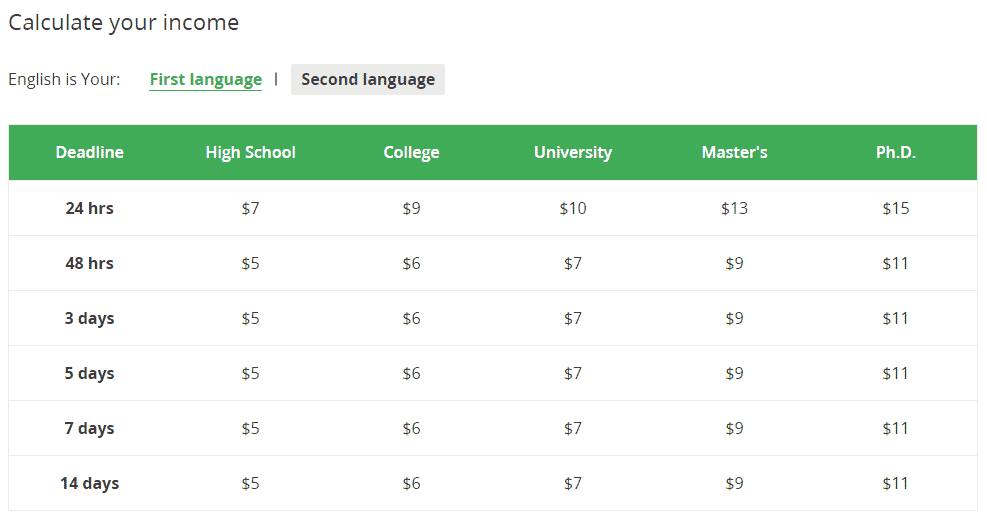The image size is (987, 522).
Task: Select the 24 hrs deadline row label
Action: click(89, 208)
